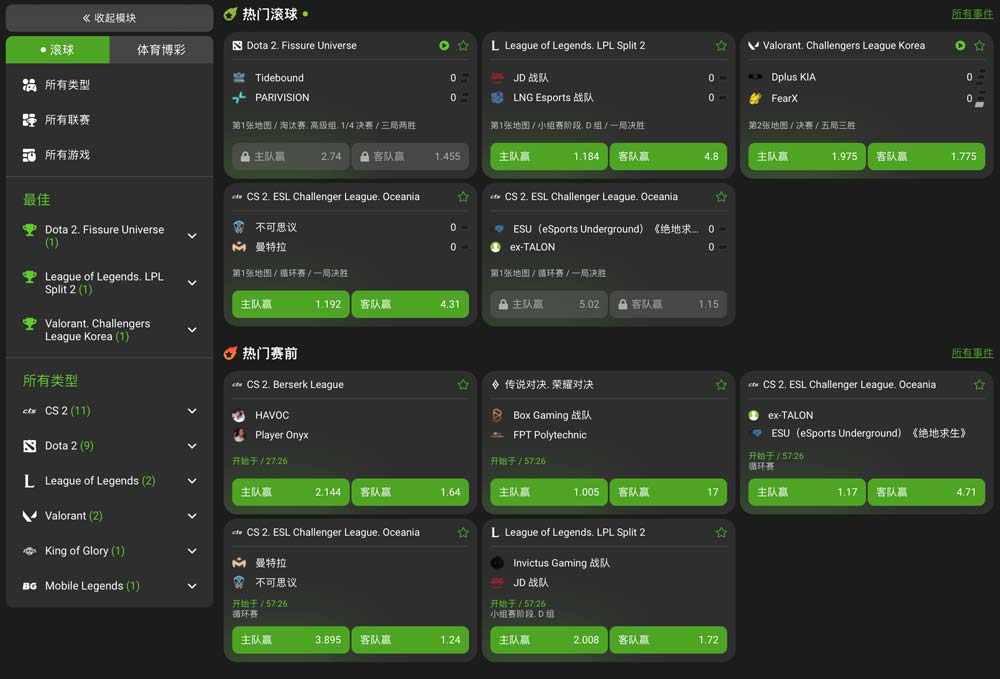
Task: Star the live League of Legends JD vs LNG match
Action: click(721, 46)
